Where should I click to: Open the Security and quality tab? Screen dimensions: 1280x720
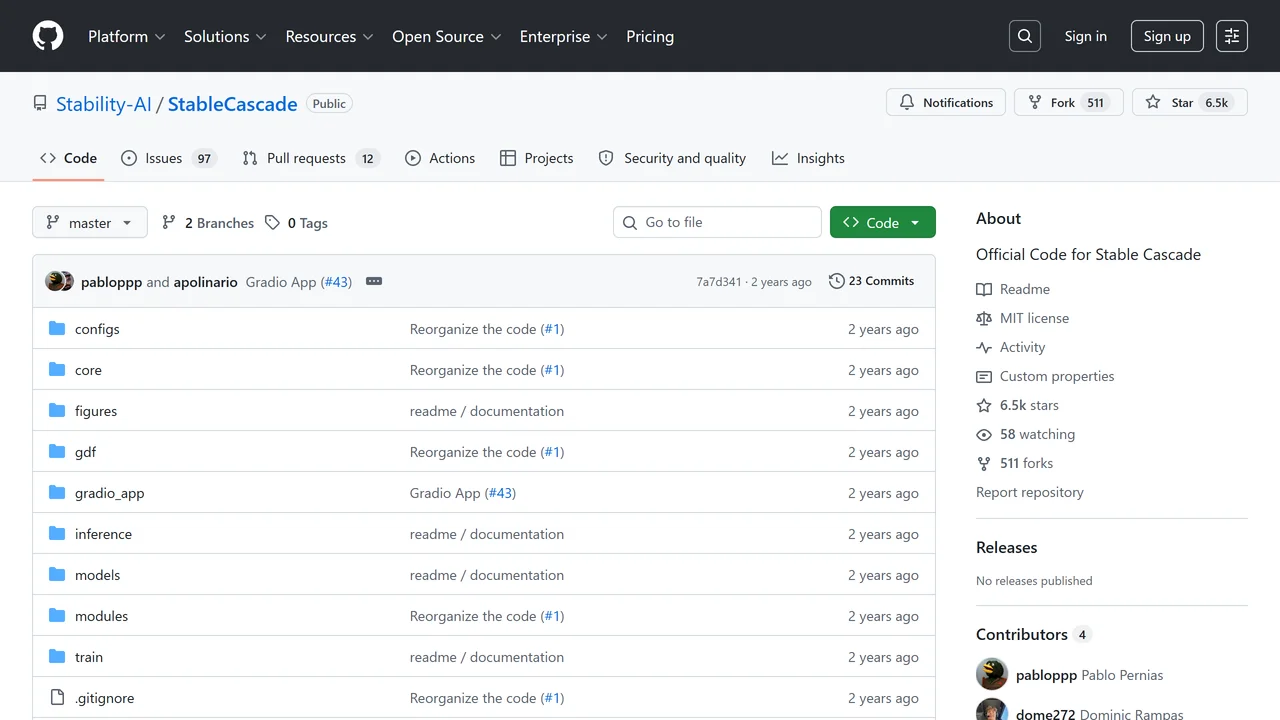click(672, 158)
